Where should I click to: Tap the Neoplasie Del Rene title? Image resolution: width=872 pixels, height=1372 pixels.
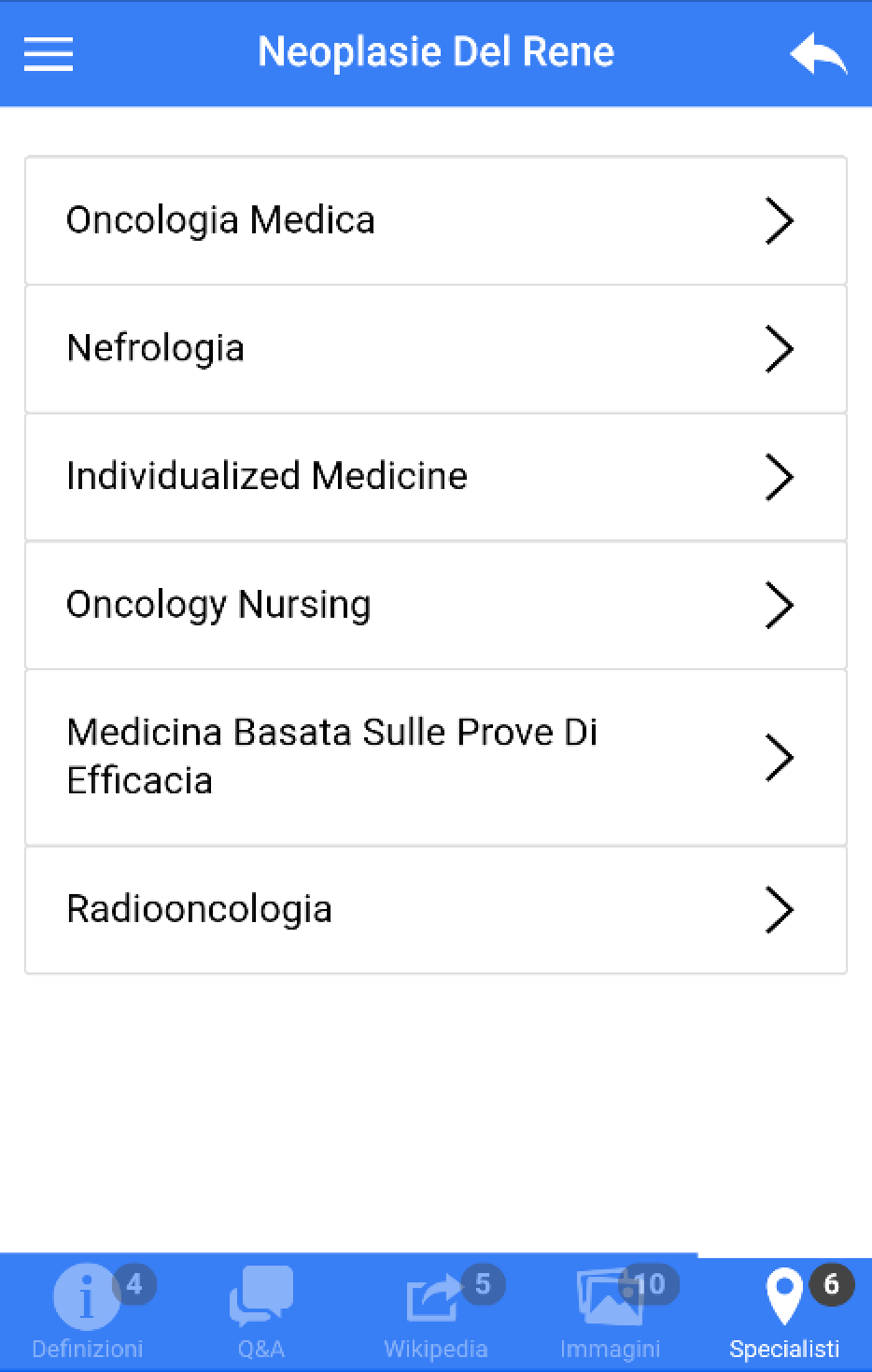coord(436,52)
